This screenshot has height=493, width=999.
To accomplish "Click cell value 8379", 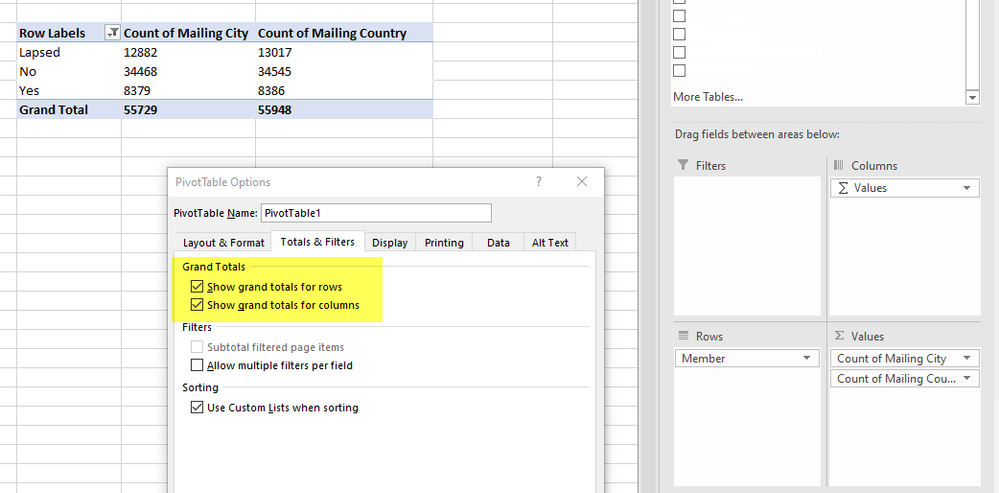I will (189, 90).
